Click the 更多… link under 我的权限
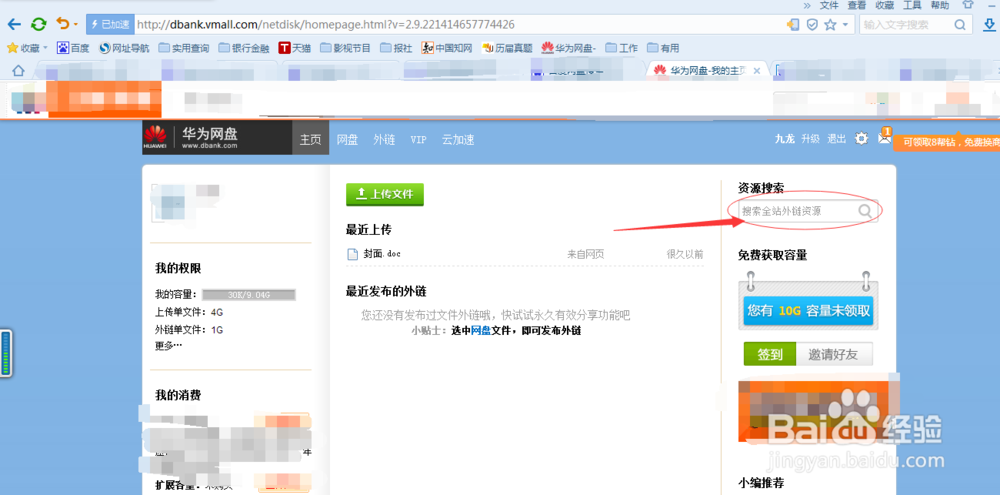The image size is (1000, 495). 168,346
